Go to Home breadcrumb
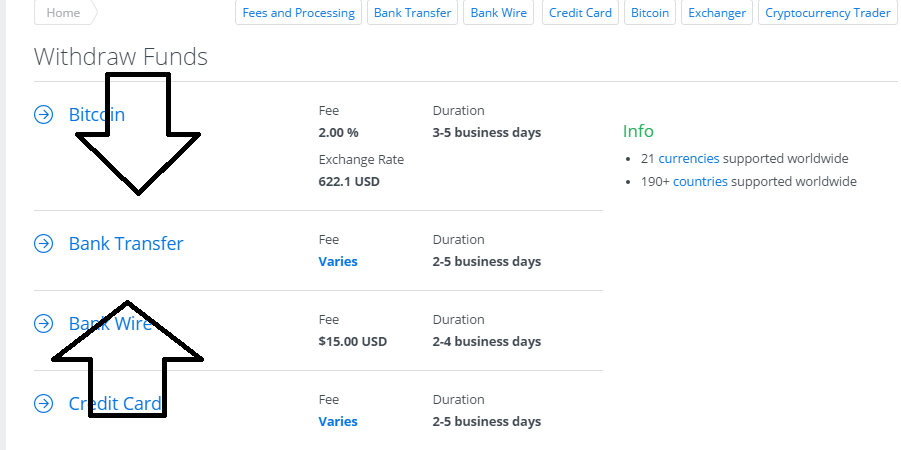901x450 pixels. pos(63,13)
